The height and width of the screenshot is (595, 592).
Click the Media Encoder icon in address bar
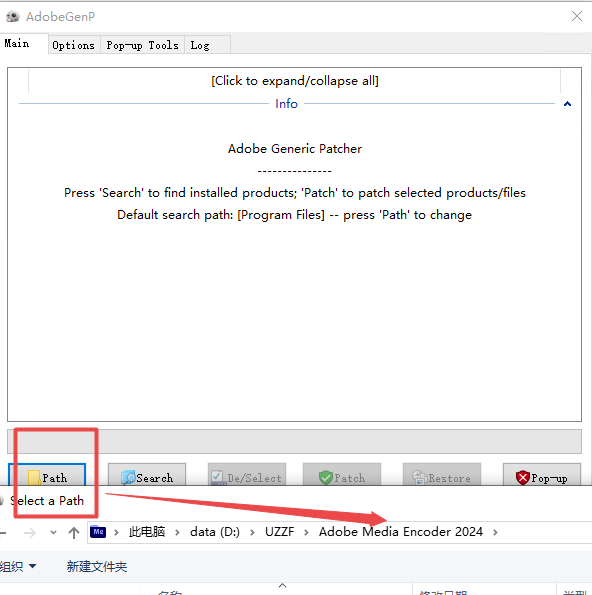coord(98,532)
